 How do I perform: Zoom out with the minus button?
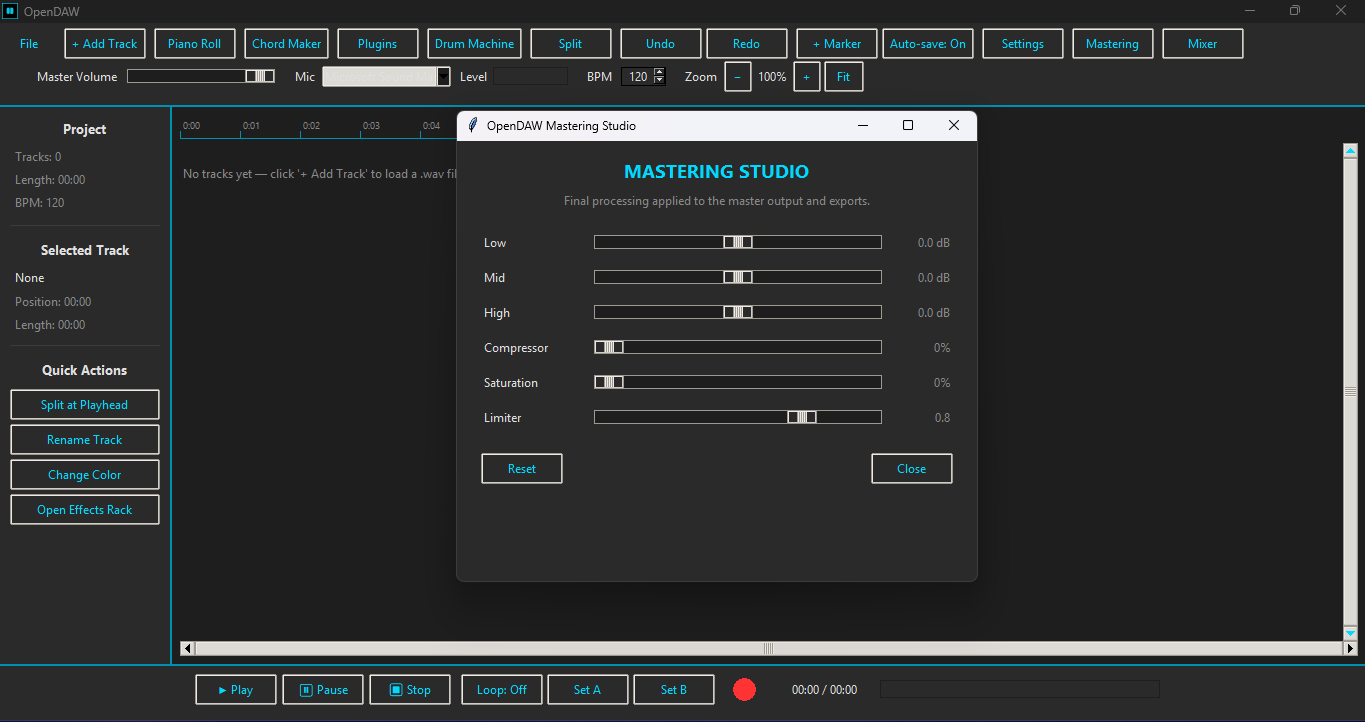738,77
